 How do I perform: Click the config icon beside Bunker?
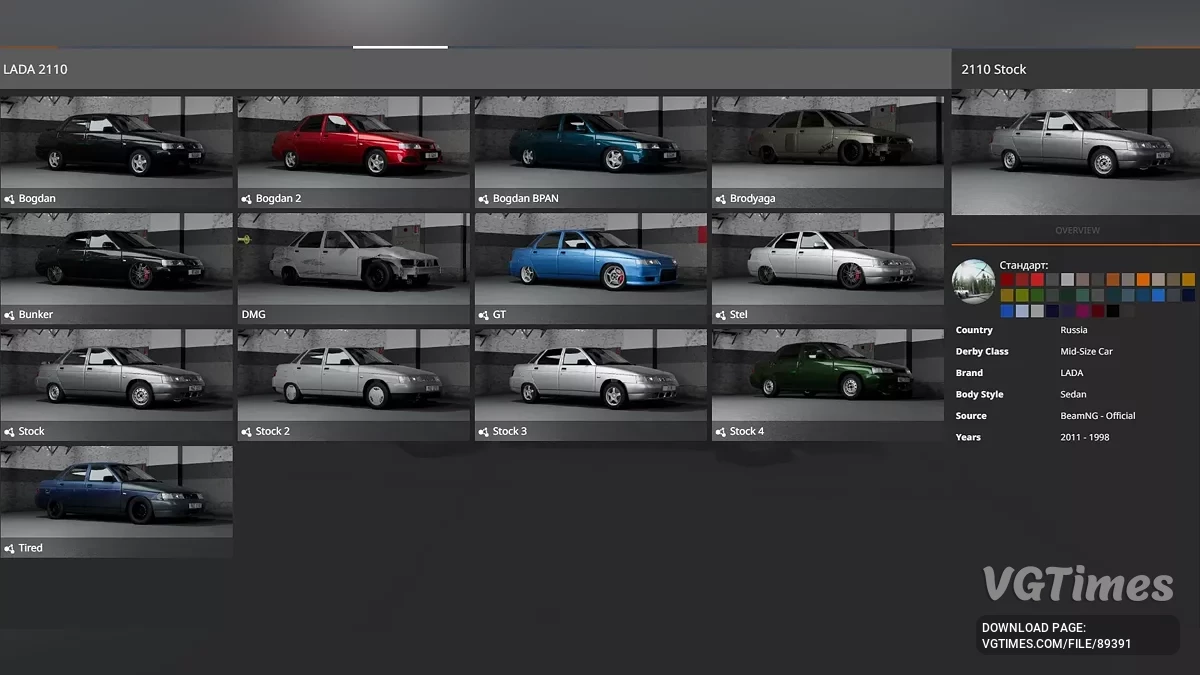(9, 315)
